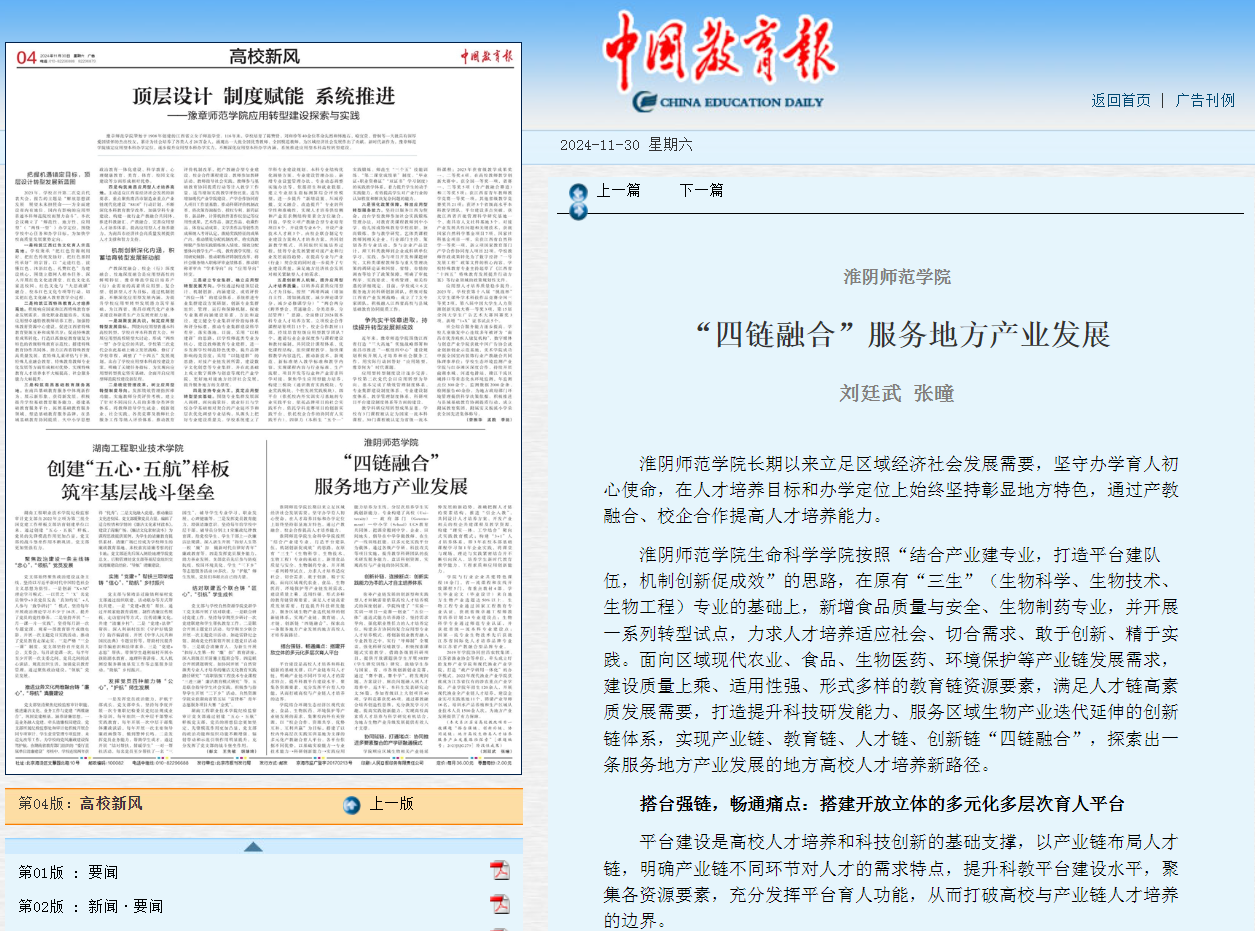The image size is (1255, 931).
Task: Click the blue arrow icon beside 上一版
Action: point(351,804)
